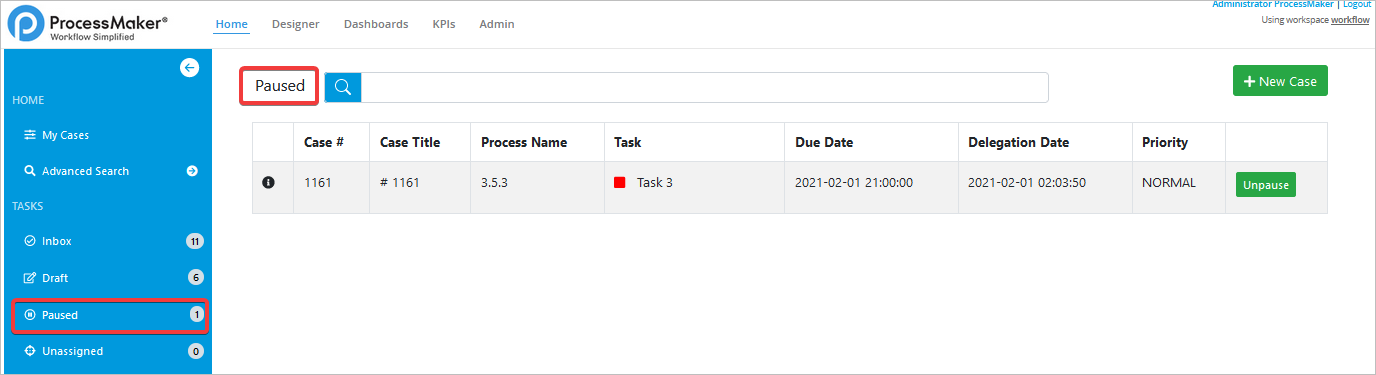Unpause case 1161

(x=1266, y=185)
